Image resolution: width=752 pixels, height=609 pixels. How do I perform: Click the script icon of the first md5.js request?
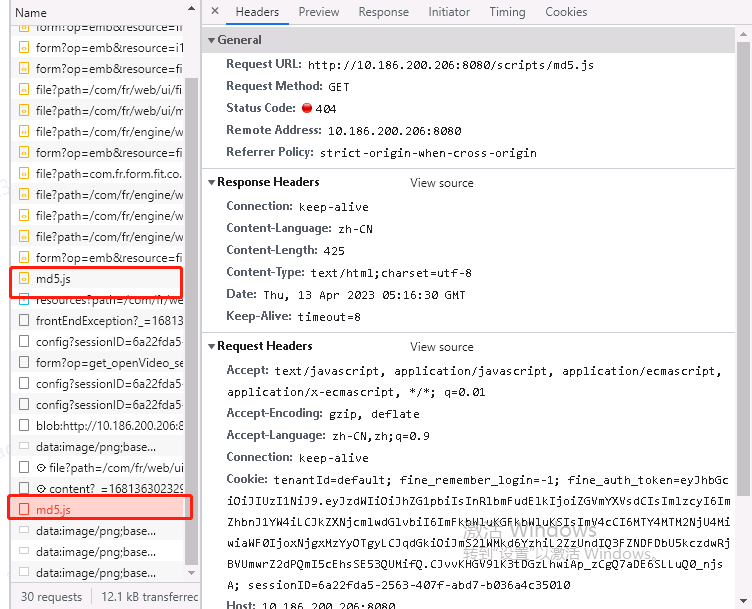(x=25, y=279)
